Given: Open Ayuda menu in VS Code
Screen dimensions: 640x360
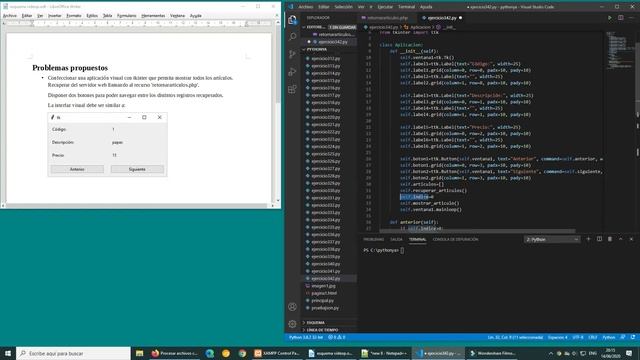Looking at the screenshot, I should tap(426, 7).
